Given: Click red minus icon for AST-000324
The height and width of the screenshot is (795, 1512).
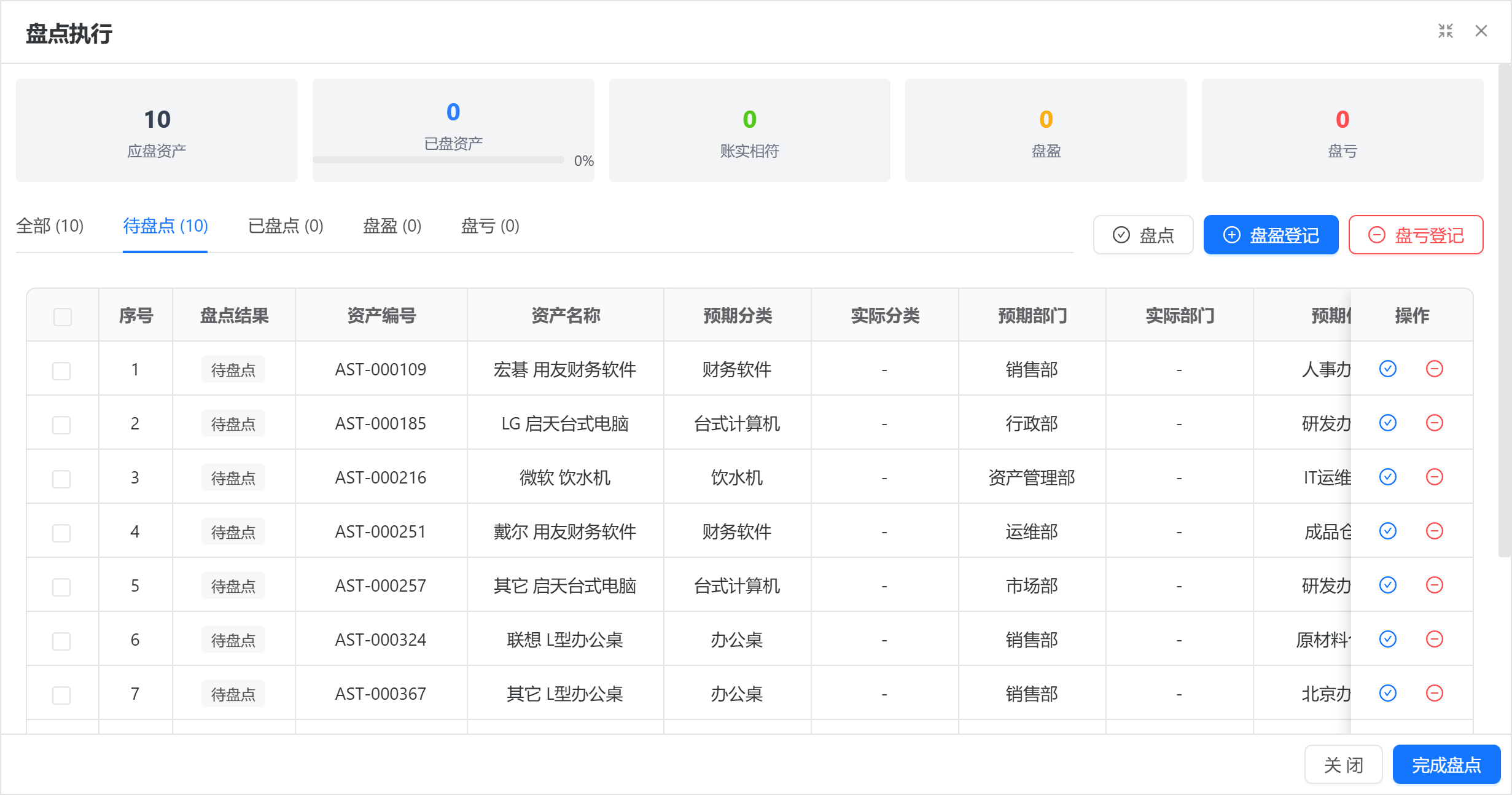Looking at the screenshot, I should click(x=1435, y=639).
